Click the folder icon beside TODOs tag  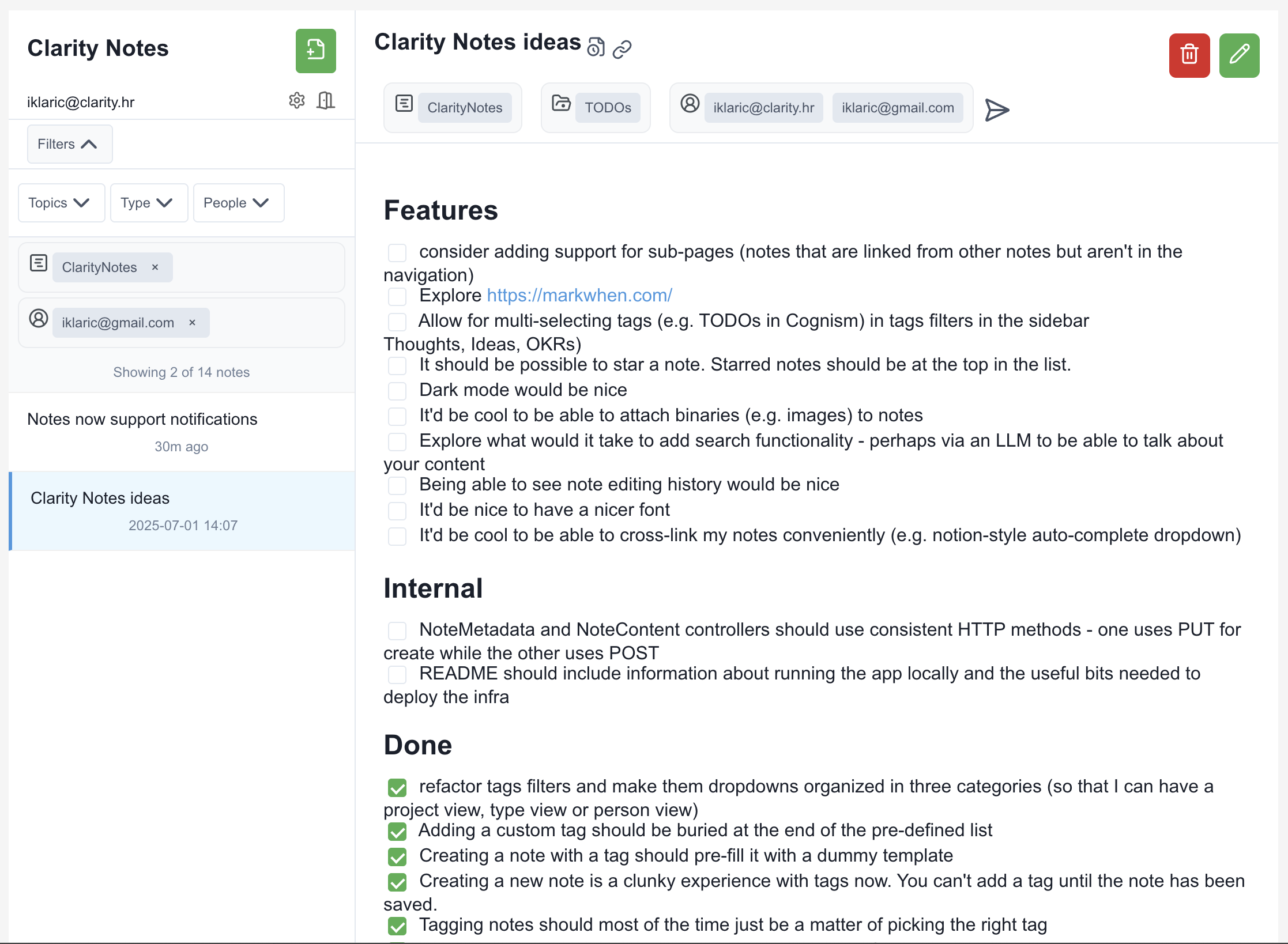pyautogui.click(x=561, y=103)
